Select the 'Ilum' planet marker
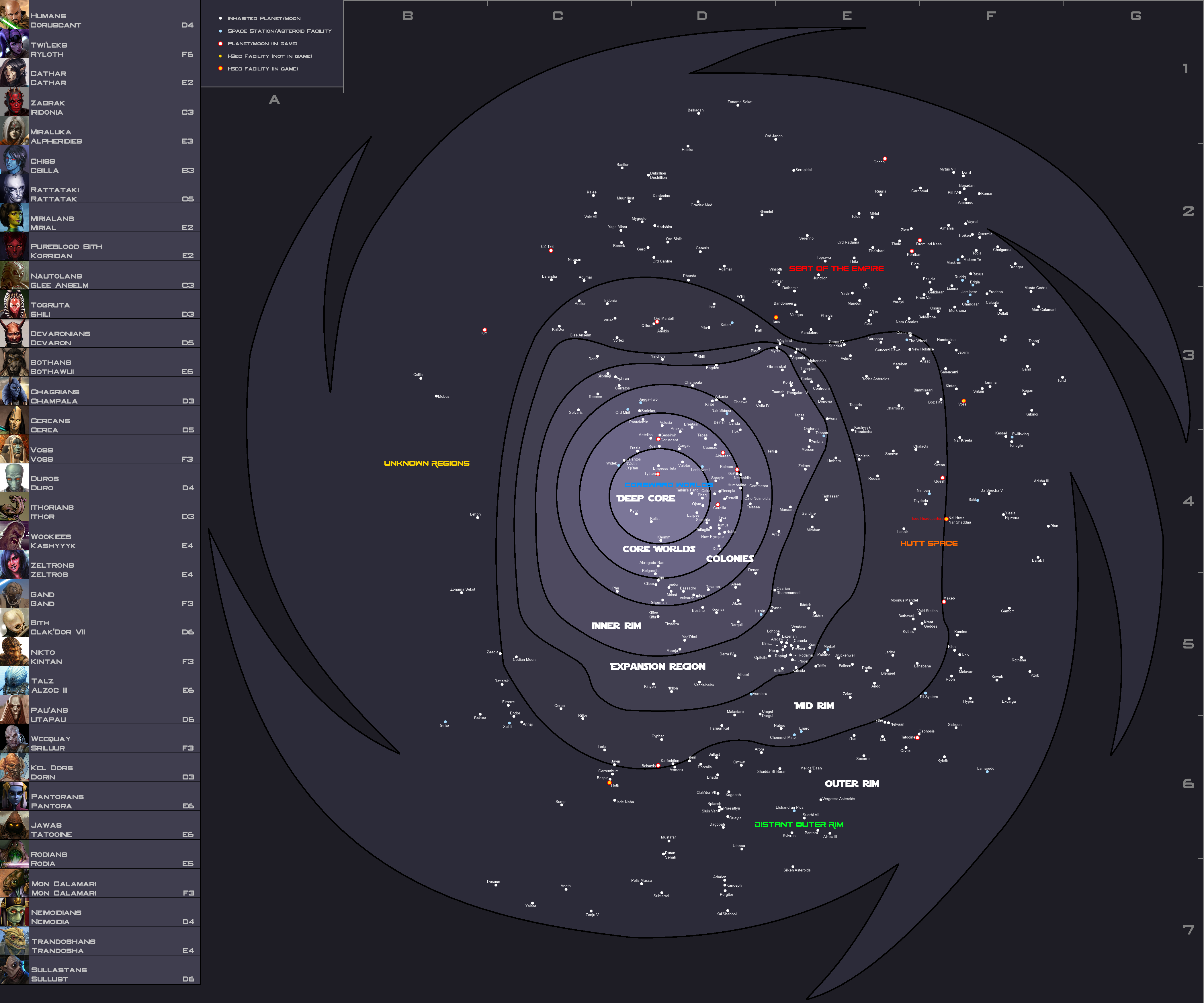Image resolution: width=1204 pixels, height=1003 pixels. click(x=484, y=330)
